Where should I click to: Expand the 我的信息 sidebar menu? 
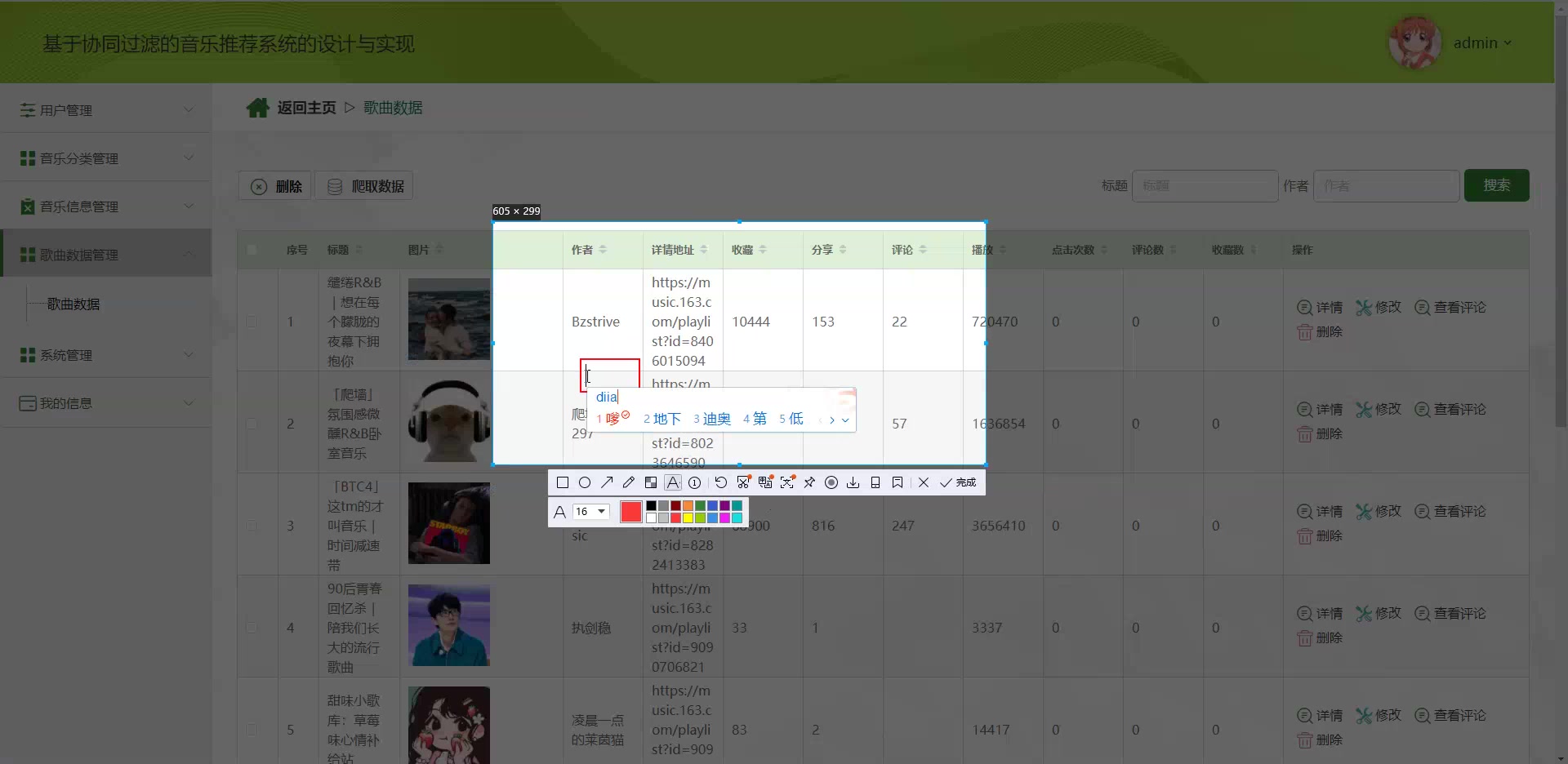click(106, 403)
